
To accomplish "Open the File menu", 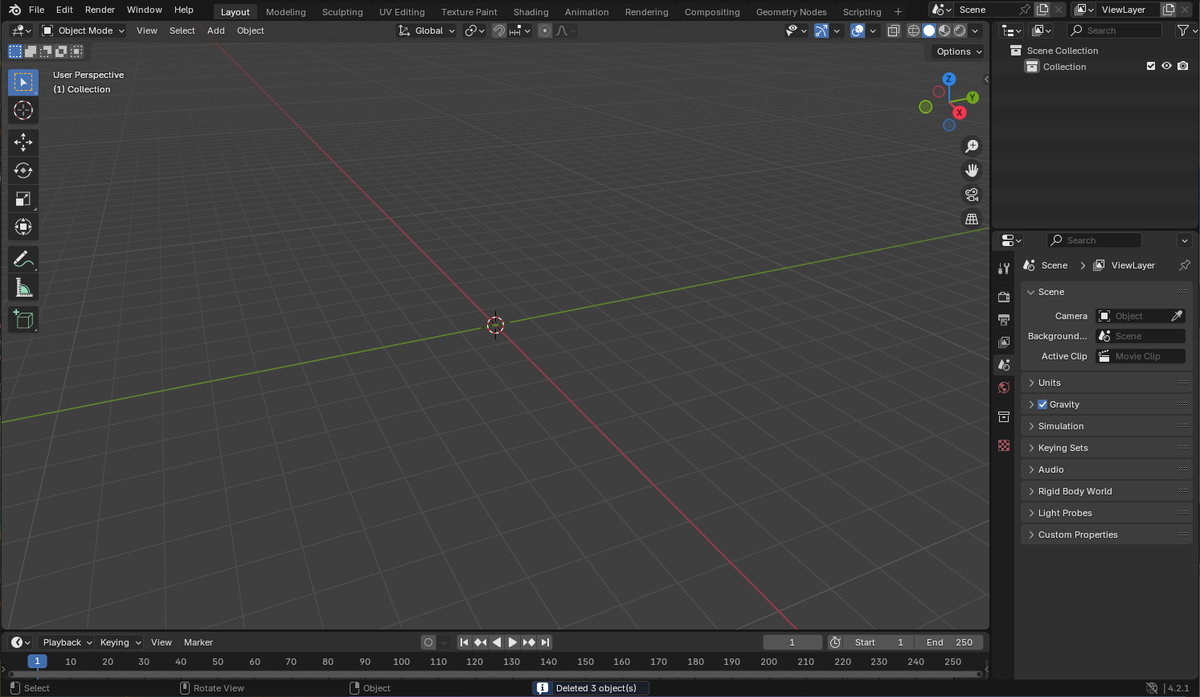I will click(37, 9).
